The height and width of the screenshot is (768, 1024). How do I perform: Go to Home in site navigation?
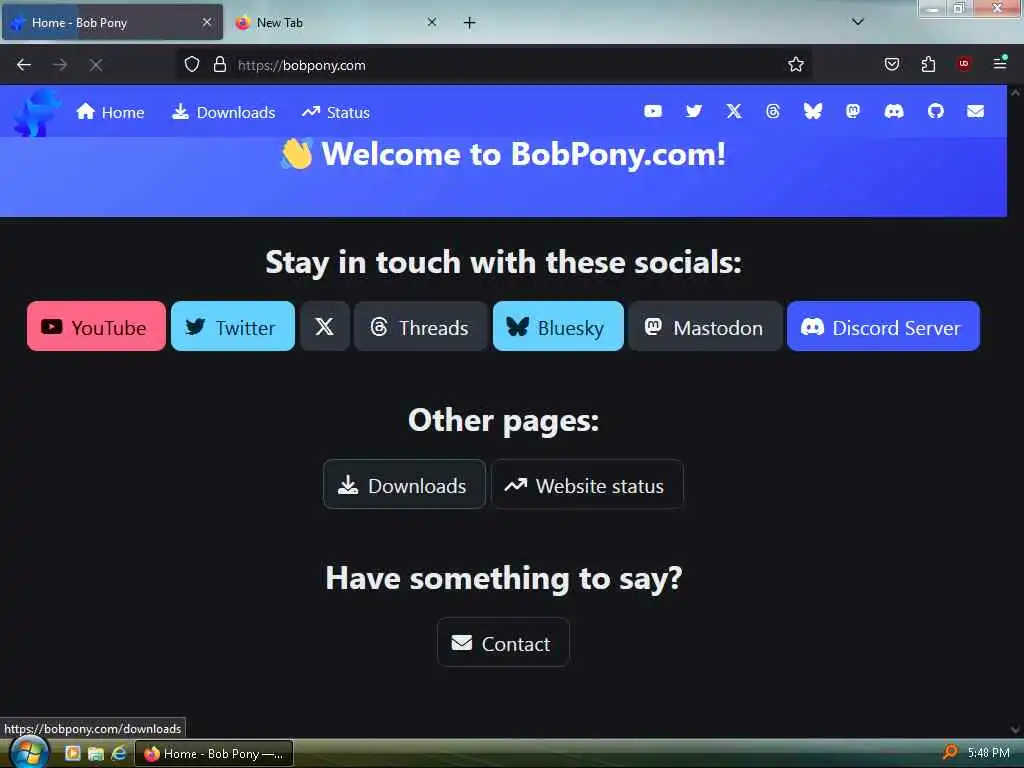(x=110, y=112)
